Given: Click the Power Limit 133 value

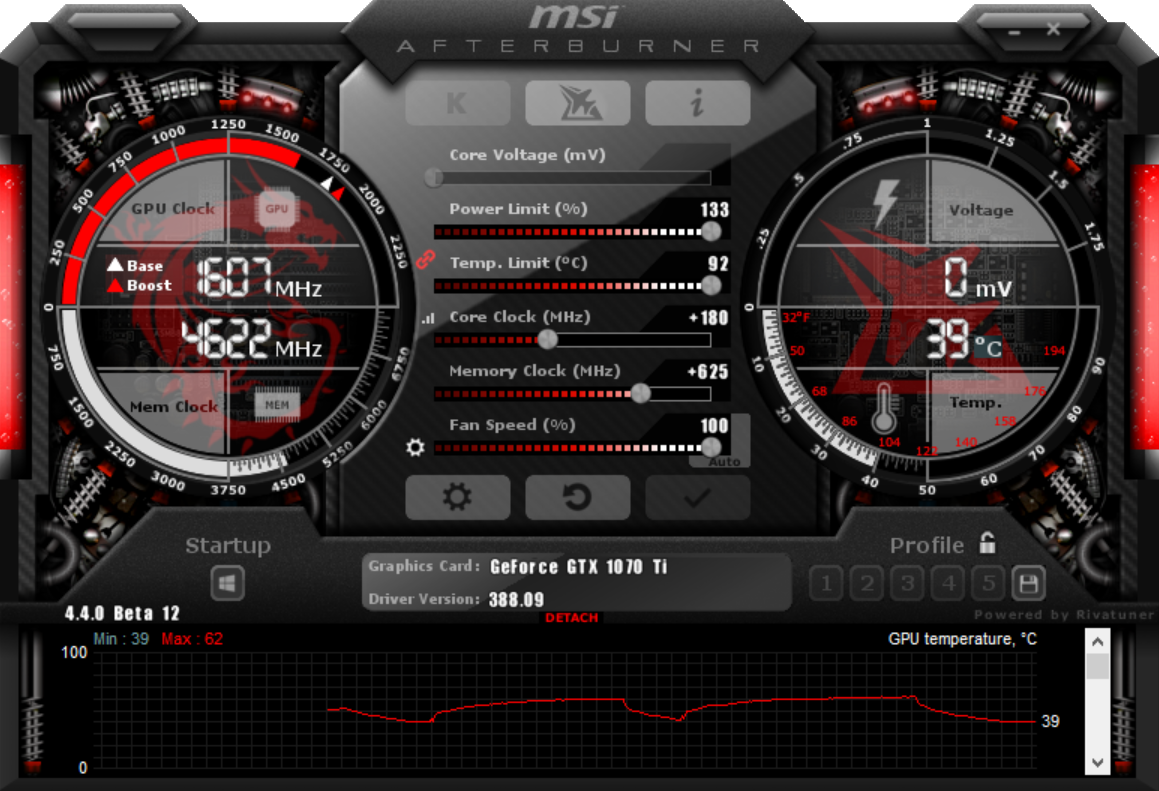Looking at the screenshot, I should coord(715,210).
